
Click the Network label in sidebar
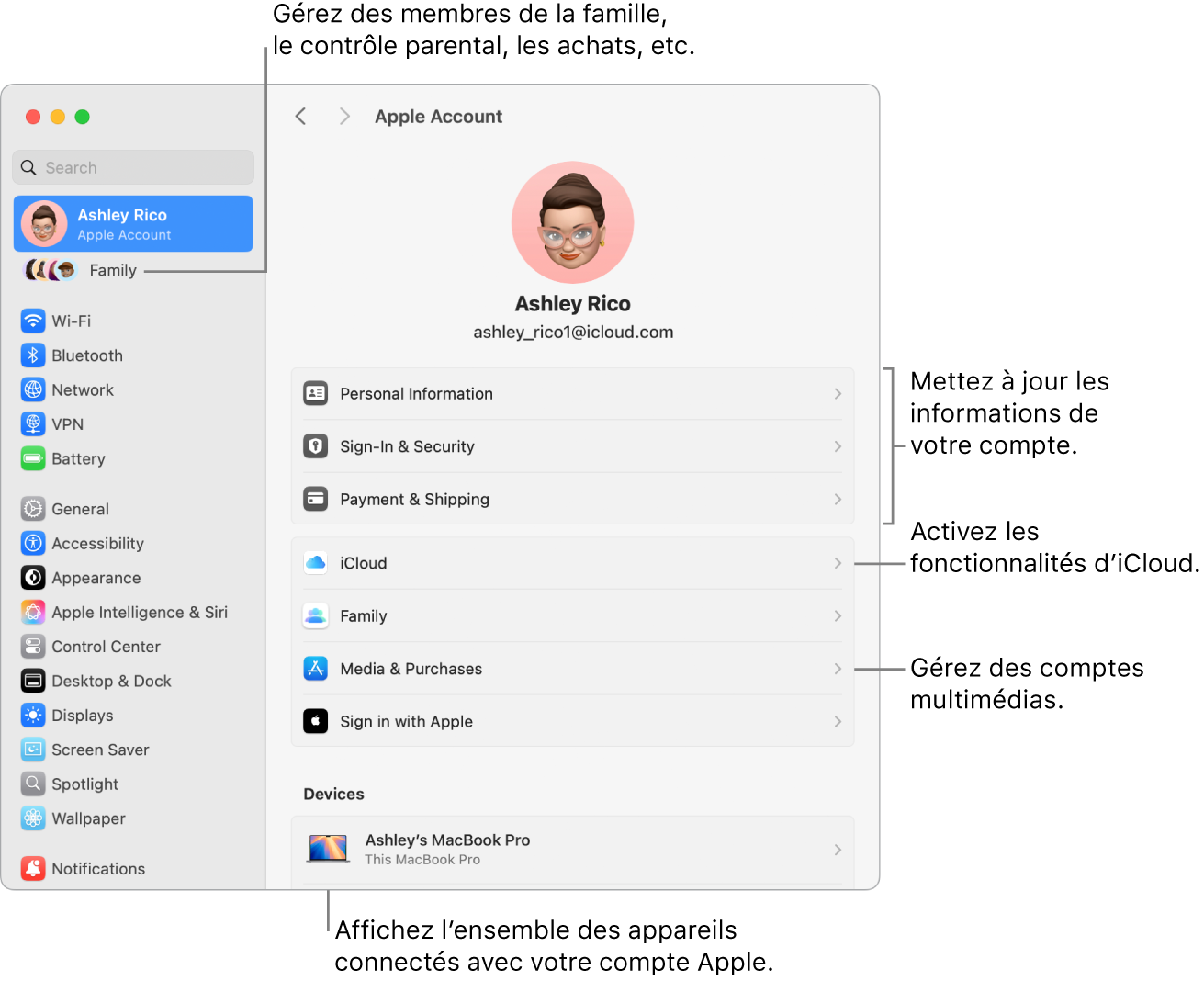tap(83, 389)
